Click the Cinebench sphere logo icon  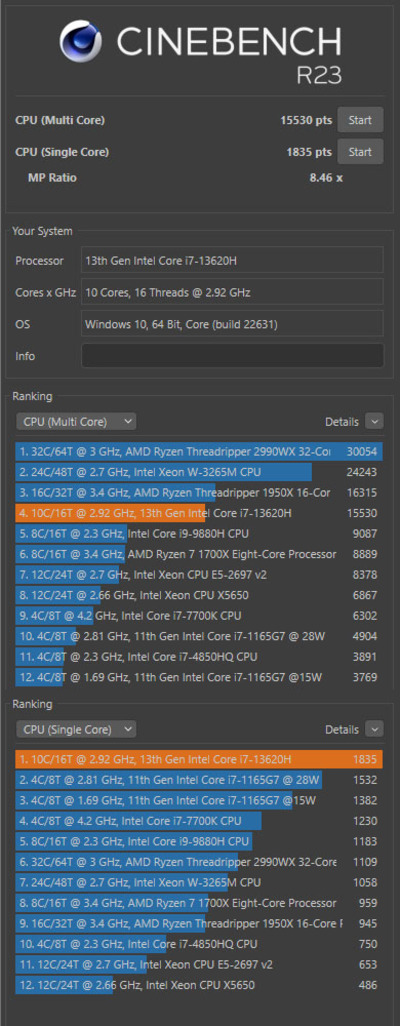(x=81, y=41)
